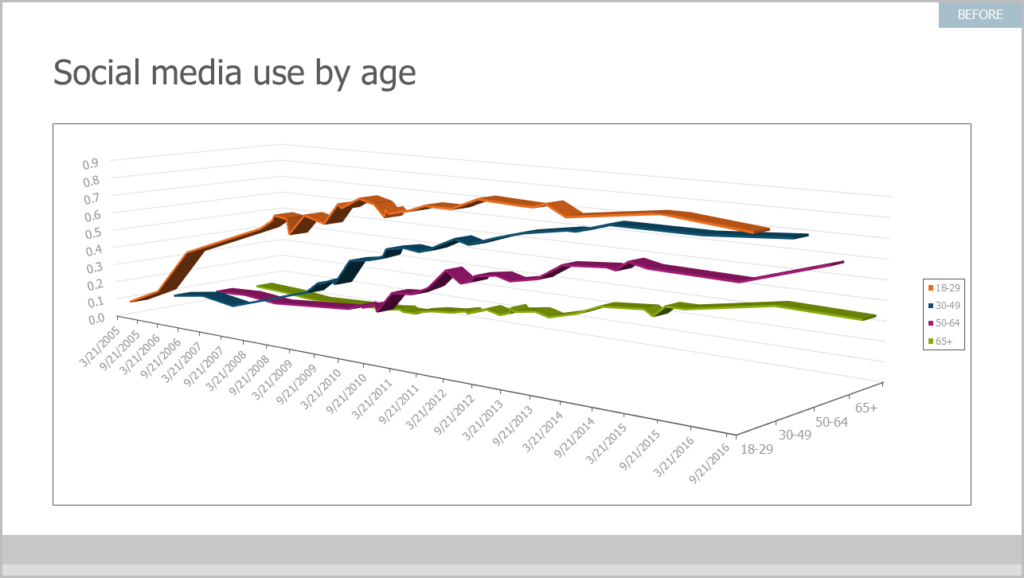Select the slide title Social media use by age
Image resolution: width=1024 pixels, height=578 pixels.
coord(233,73)
